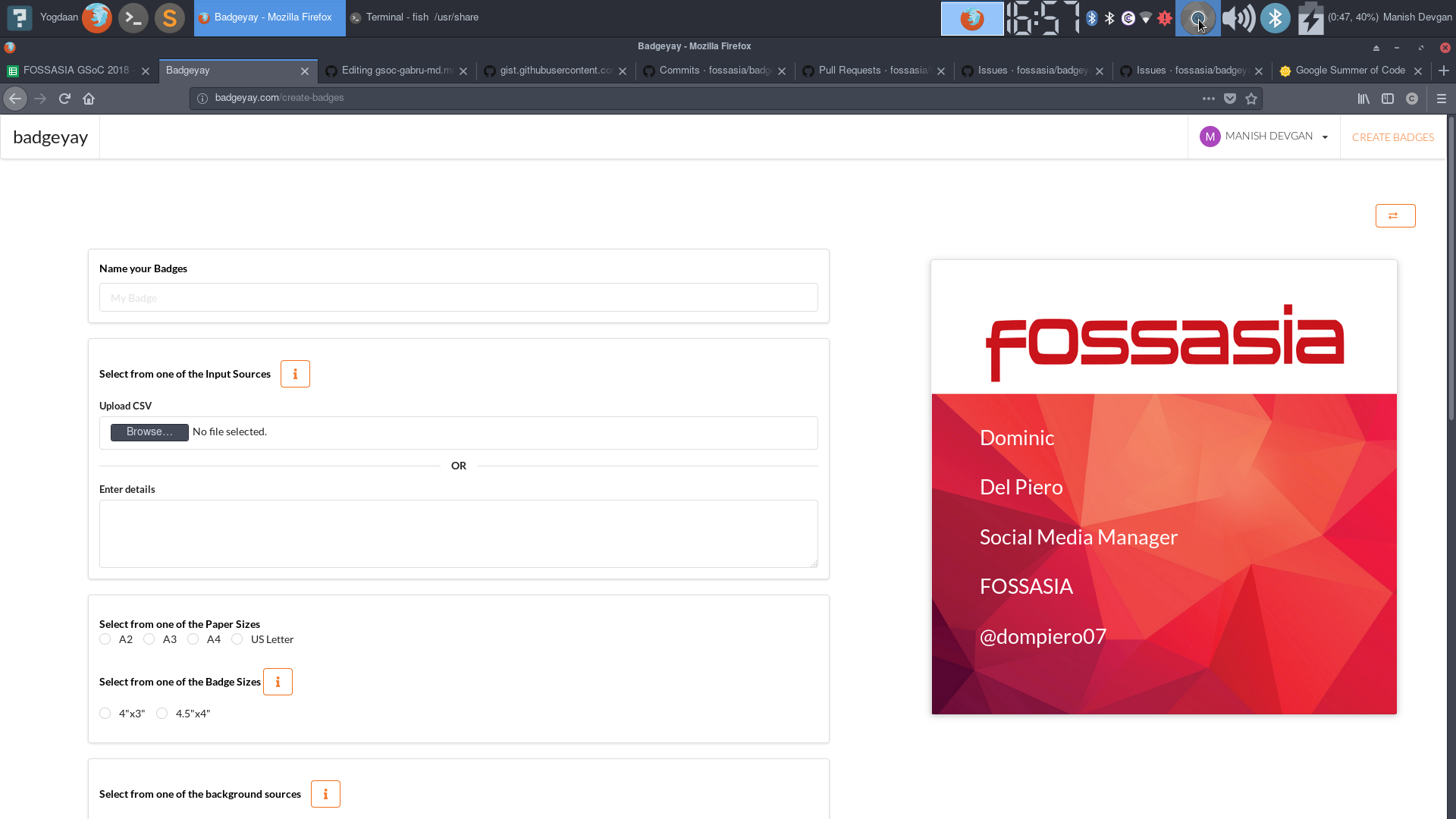Click the background sources info icon

click(325, 794)
